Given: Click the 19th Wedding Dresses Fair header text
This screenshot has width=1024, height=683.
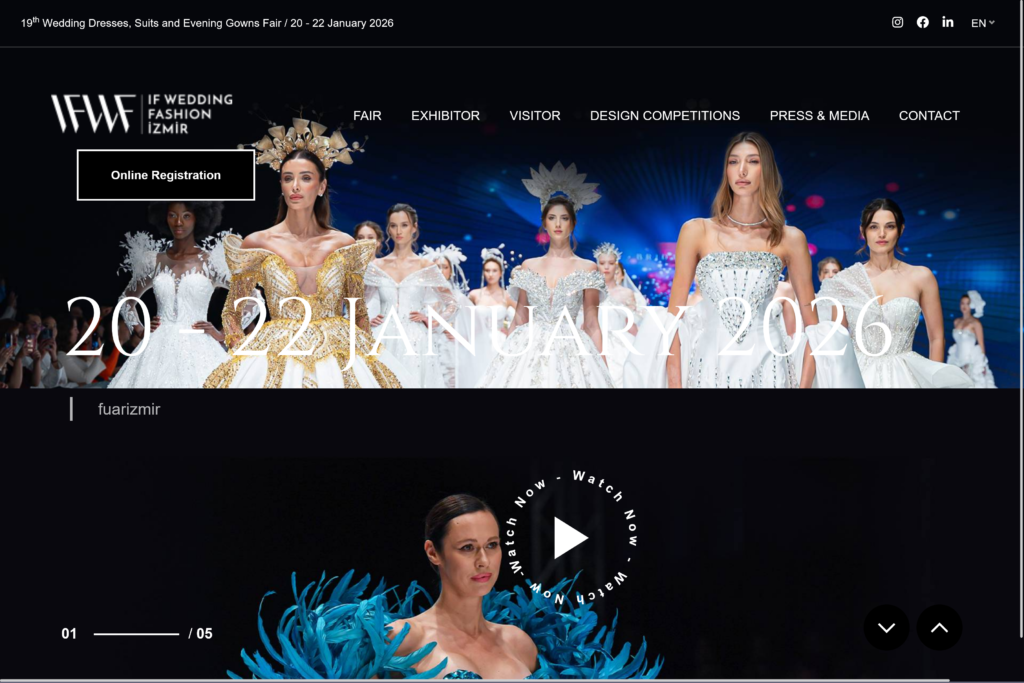Looking at the screenshot, I should [x=205, y=22].
